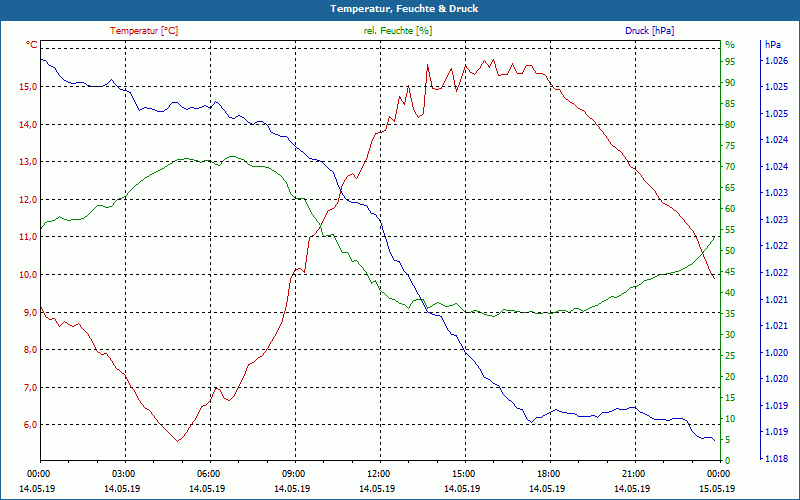
Task: Click the '21:00' time axis label
Action: [633, 474]
